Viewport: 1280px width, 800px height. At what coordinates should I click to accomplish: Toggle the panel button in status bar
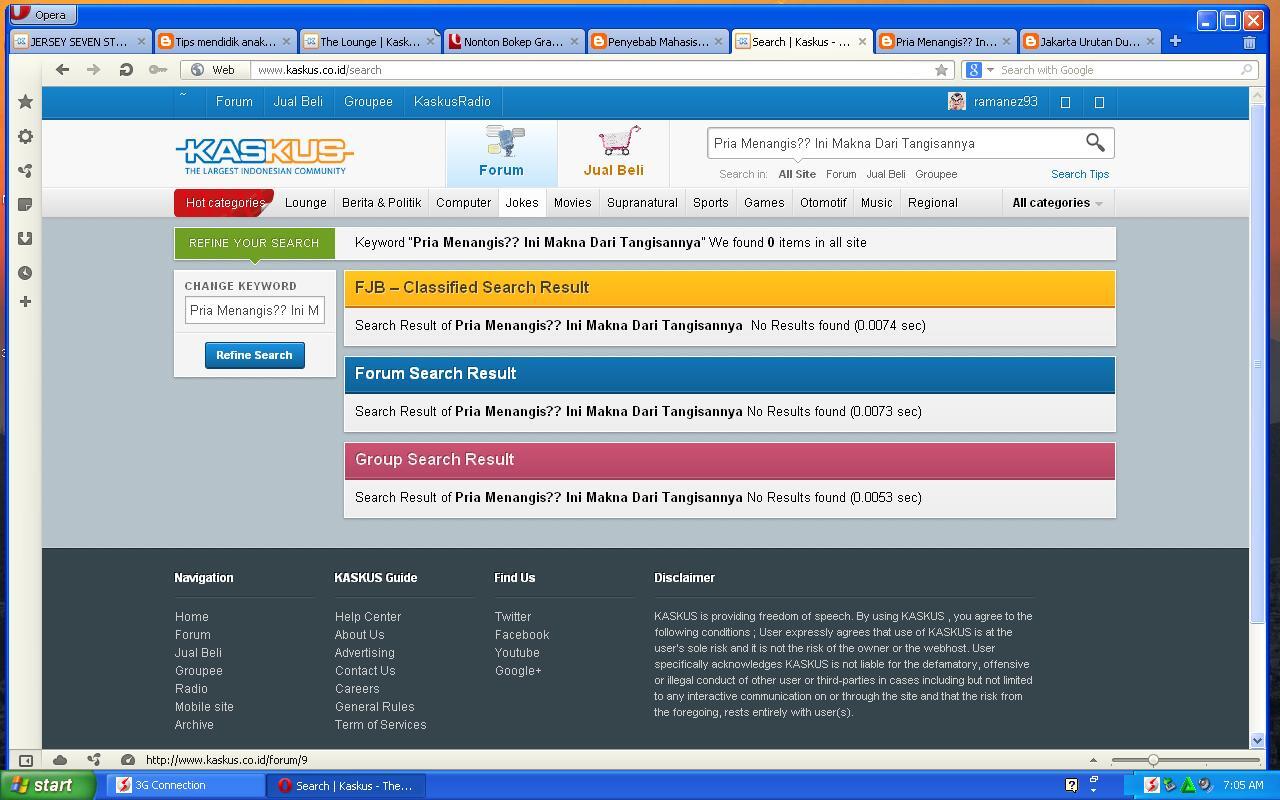click(26, 760)
